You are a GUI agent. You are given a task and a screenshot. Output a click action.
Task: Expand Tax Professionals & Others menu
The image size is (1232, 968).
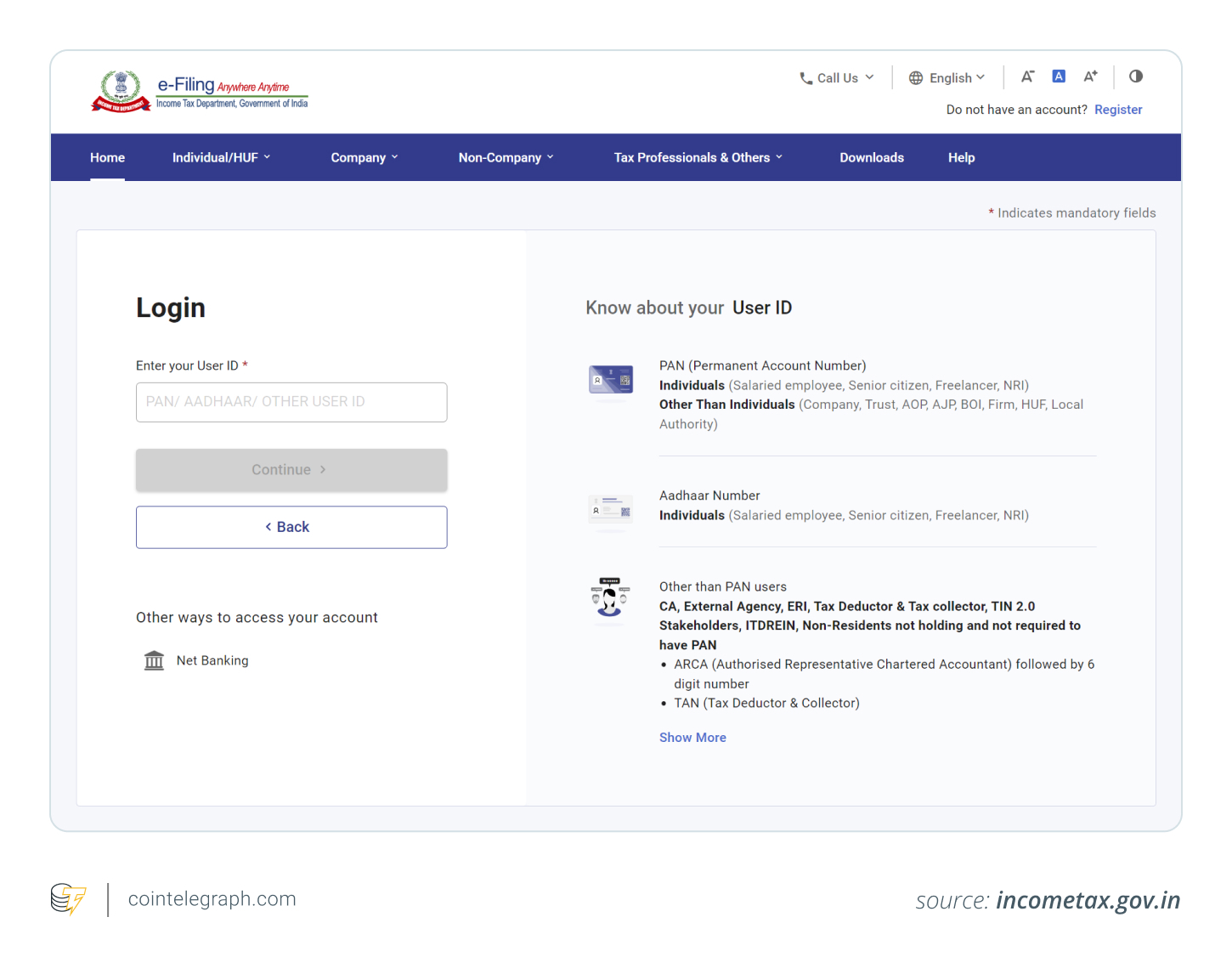tap(698, 158)
